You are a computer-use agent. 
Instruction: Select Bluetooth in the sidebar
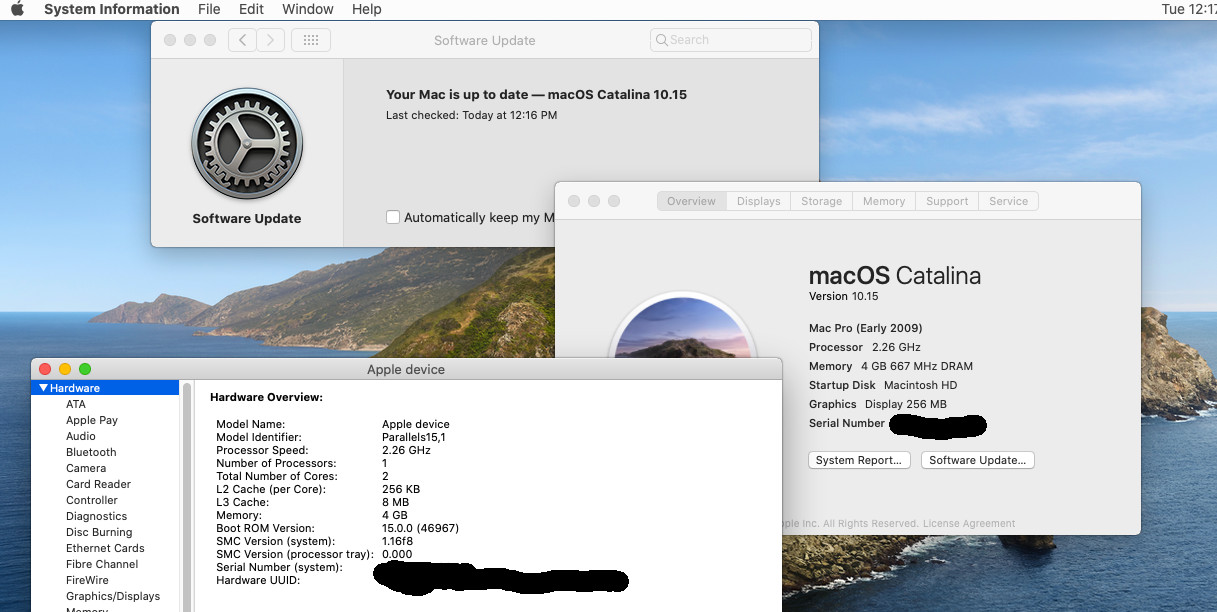tap(91, 452)
